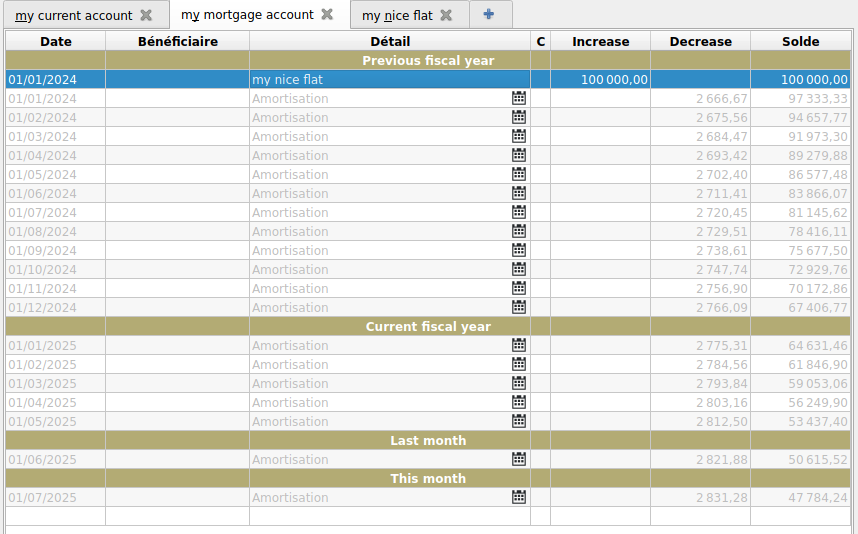Close the 'my current account' tab
The height and width of the screenshot is (534, 858).
point(146,15)
